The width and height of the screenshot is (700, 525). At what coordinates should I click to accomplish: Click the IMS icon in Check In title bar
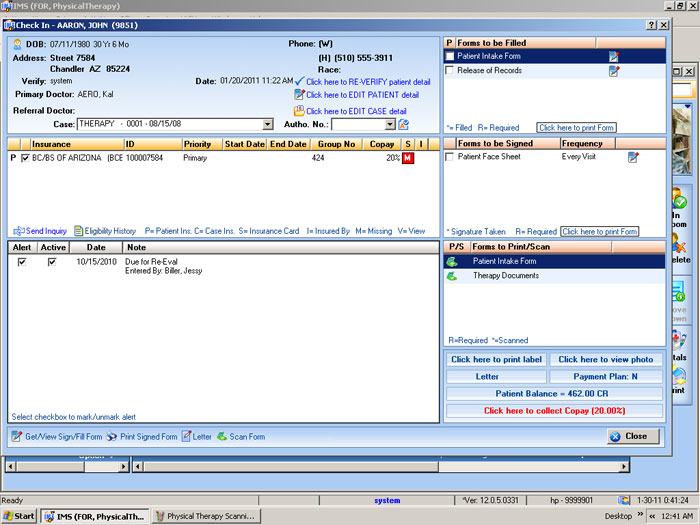[x=9, y=25]
